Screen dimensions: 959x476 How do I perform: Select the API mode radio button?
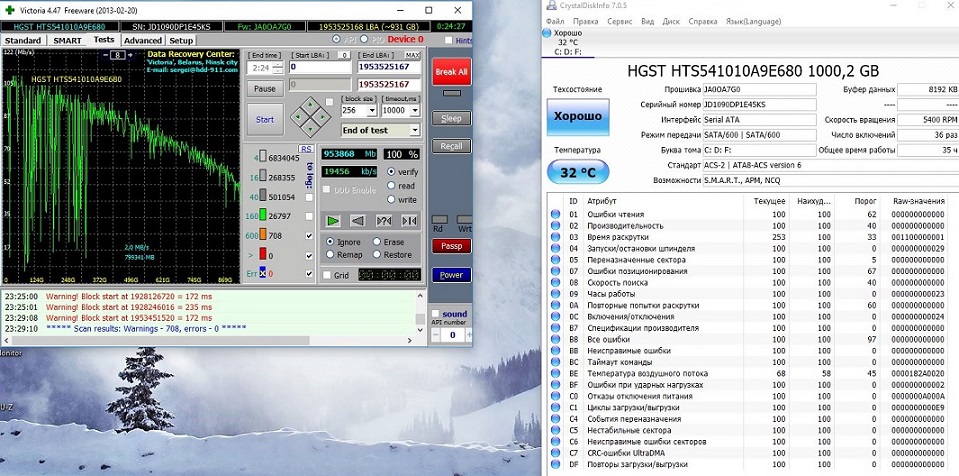pos(336,39)
